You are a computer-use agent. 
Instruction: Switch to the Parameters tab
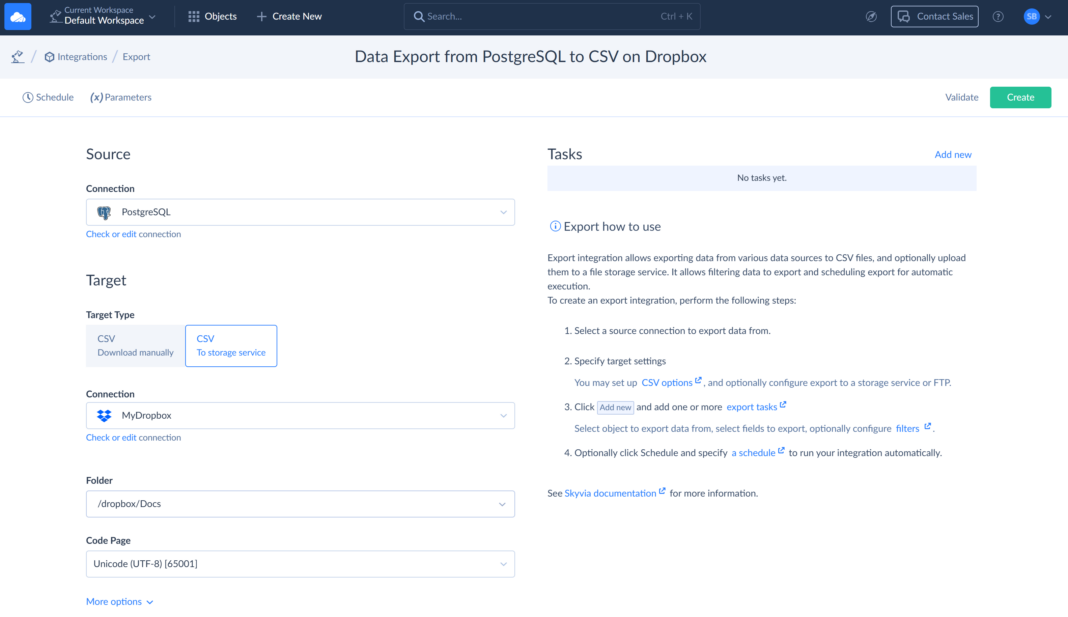(120, 97)
